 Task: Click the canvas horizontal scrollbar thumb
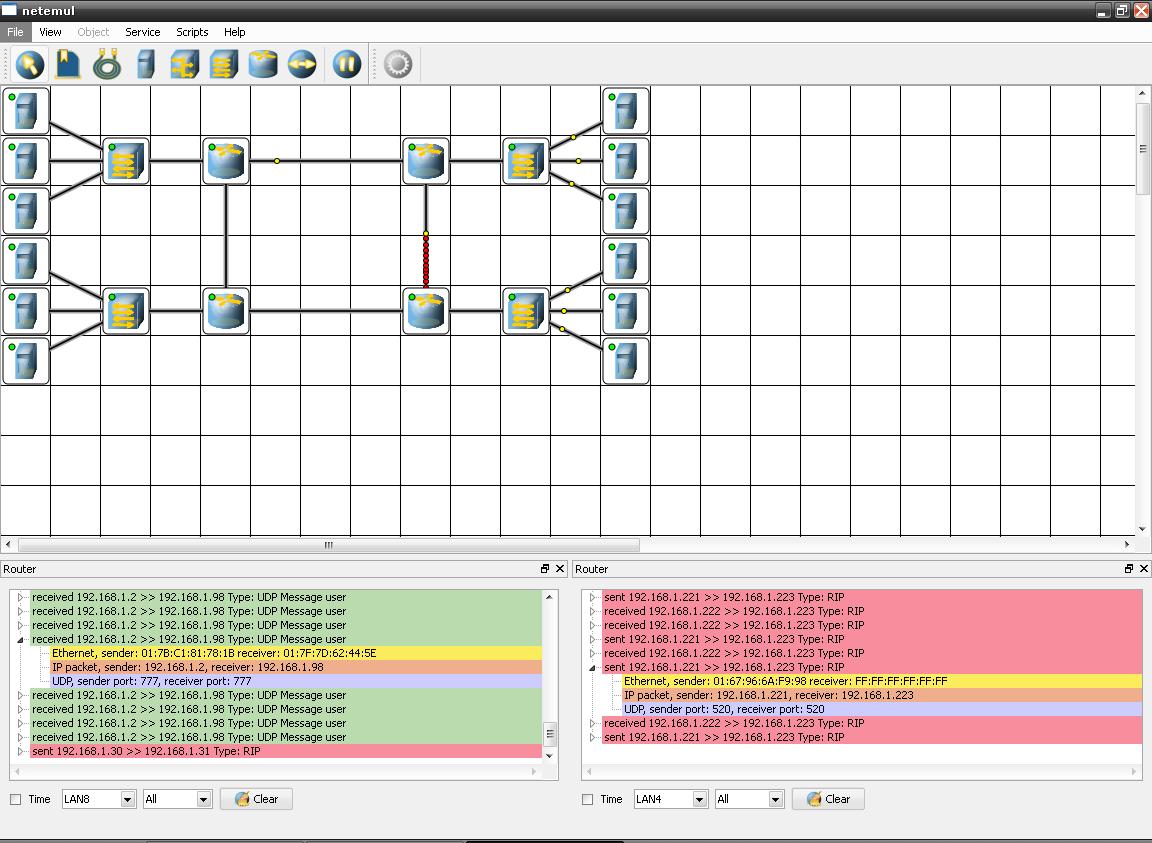[328, 545]
